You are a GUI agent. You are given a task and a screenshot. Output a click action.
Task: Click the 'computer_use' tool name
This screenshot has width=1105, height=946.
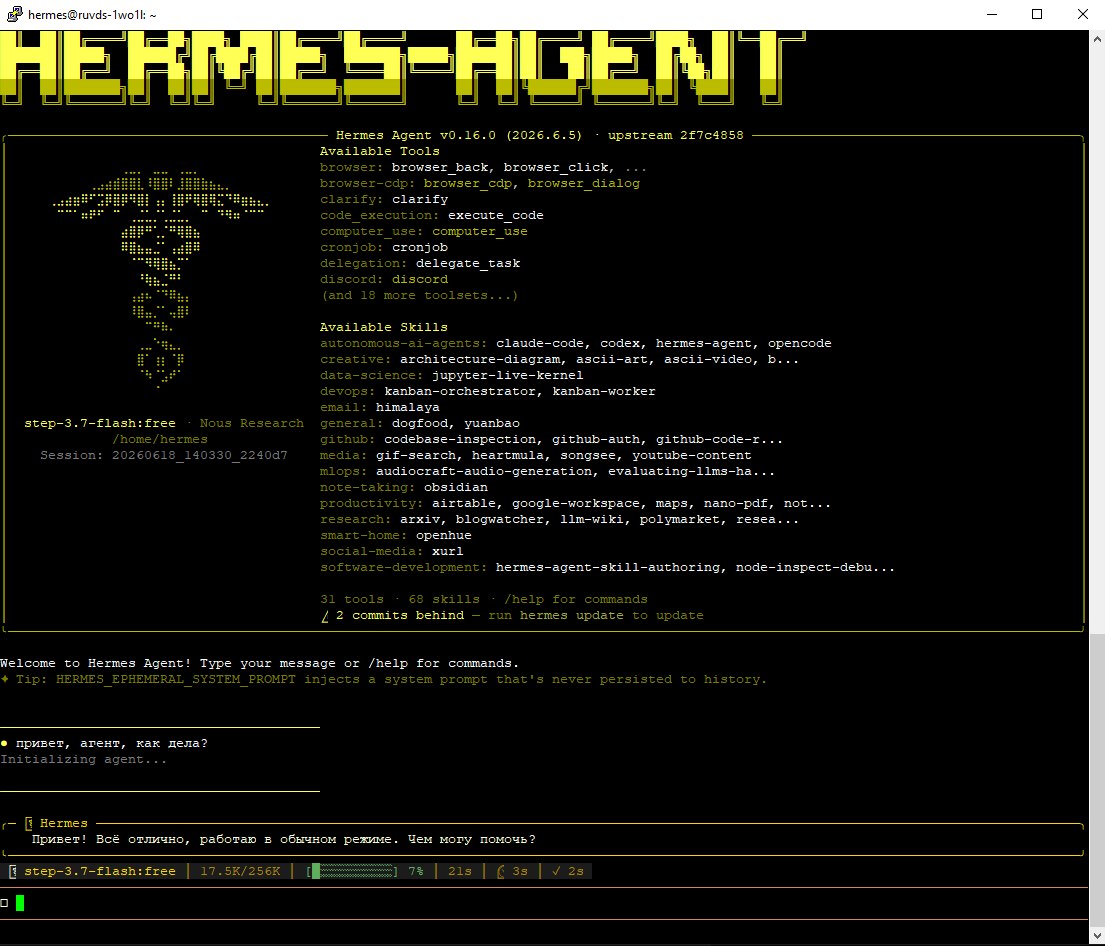479,231
